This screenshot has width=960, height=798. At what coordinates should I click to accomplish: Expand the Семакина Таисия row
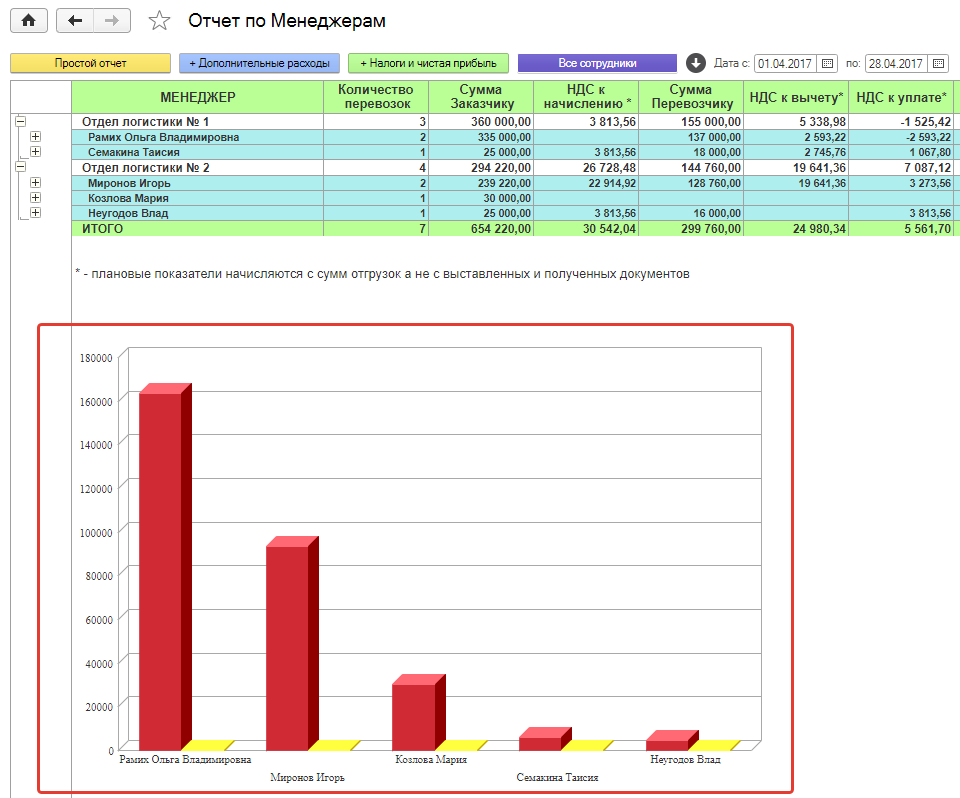pos(36,151)
